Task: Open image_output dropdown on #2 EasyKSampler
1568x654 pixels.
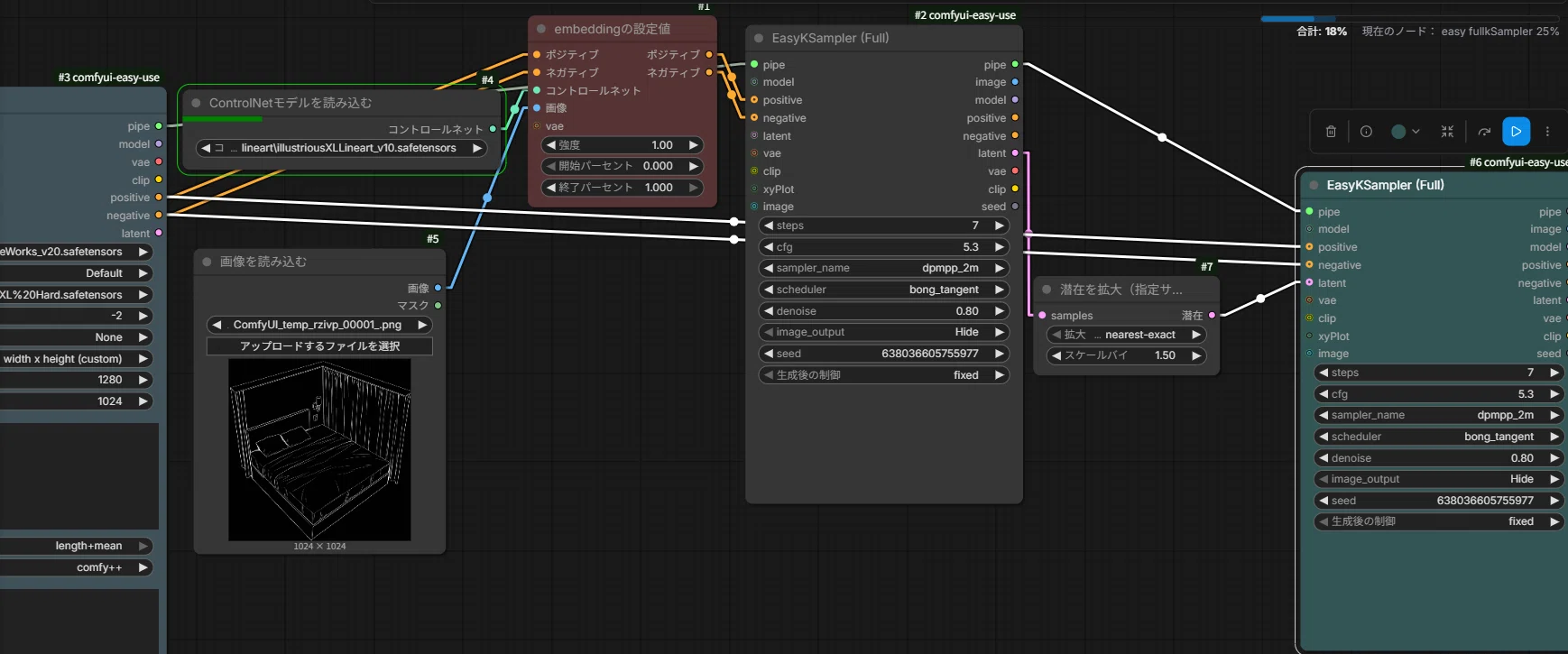Action: 883,332
